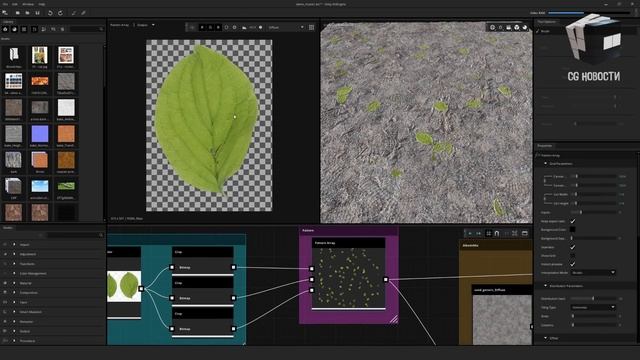Collapse the Grid Parameters section
640x360 pixels.
[546, 164]
